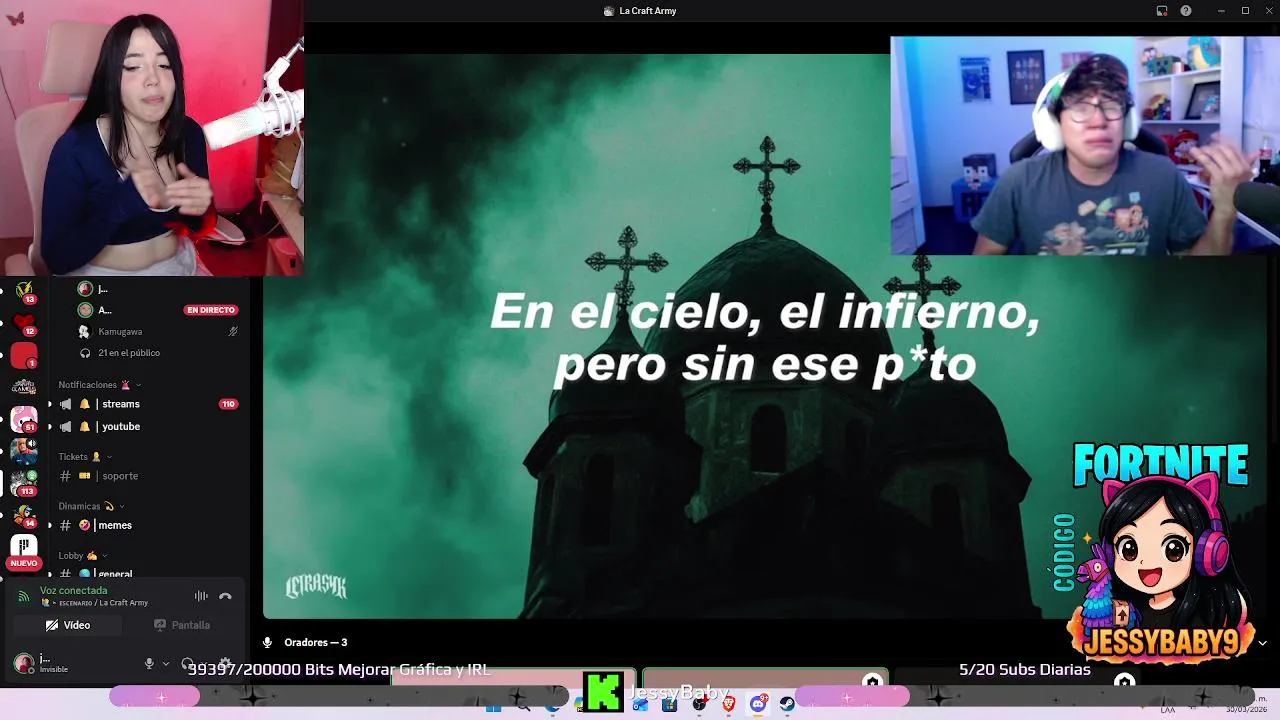This screenshot has width=1280, height=720.
Task: Open the Brave browser from the taskbar
Action: click(x=729, y=704)
